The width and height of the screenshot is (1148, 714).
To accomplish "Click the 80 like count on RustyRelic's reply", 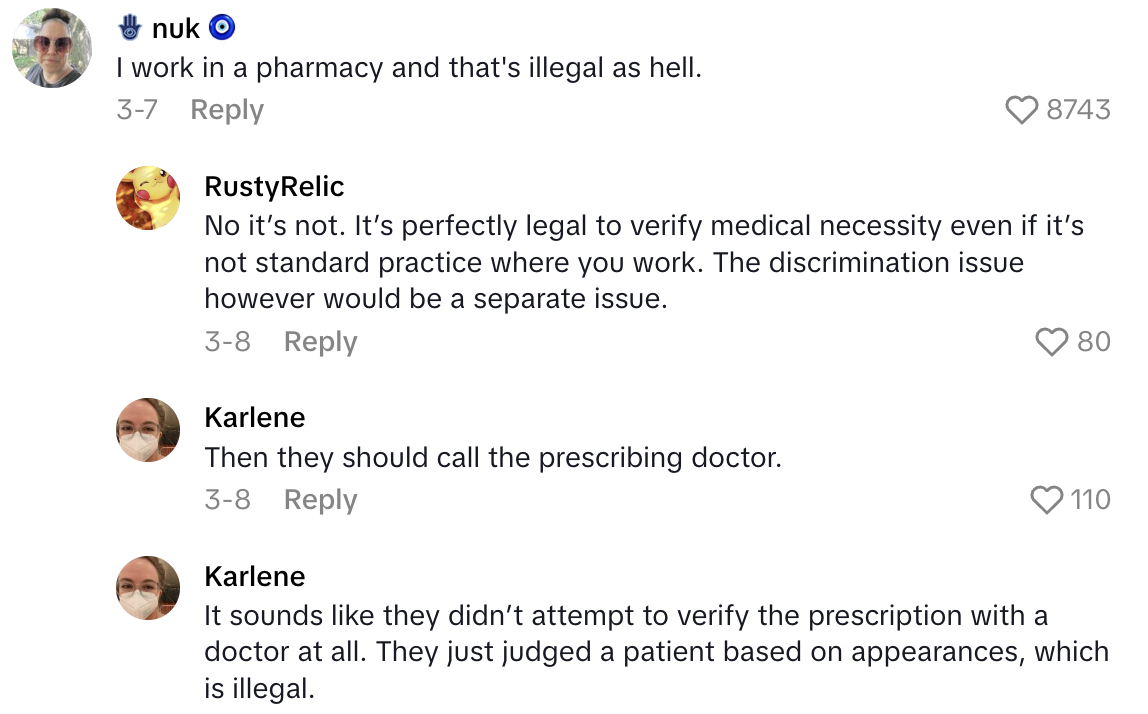I will [1094, 342].
